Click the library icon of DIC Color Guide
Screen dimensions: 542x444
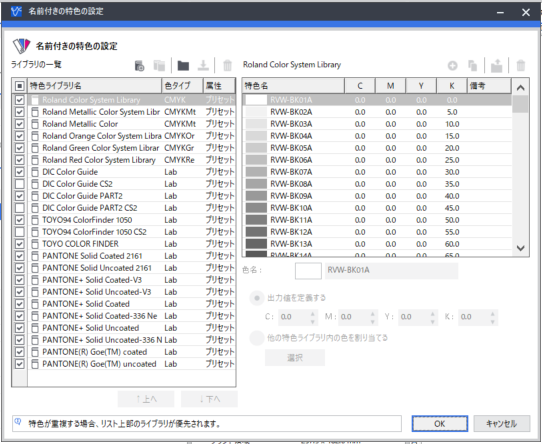(x=35, y=172)
